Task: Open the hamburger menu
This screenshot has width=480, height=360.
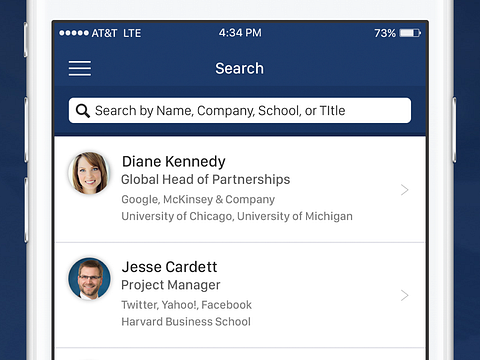Action: point(80,68)
